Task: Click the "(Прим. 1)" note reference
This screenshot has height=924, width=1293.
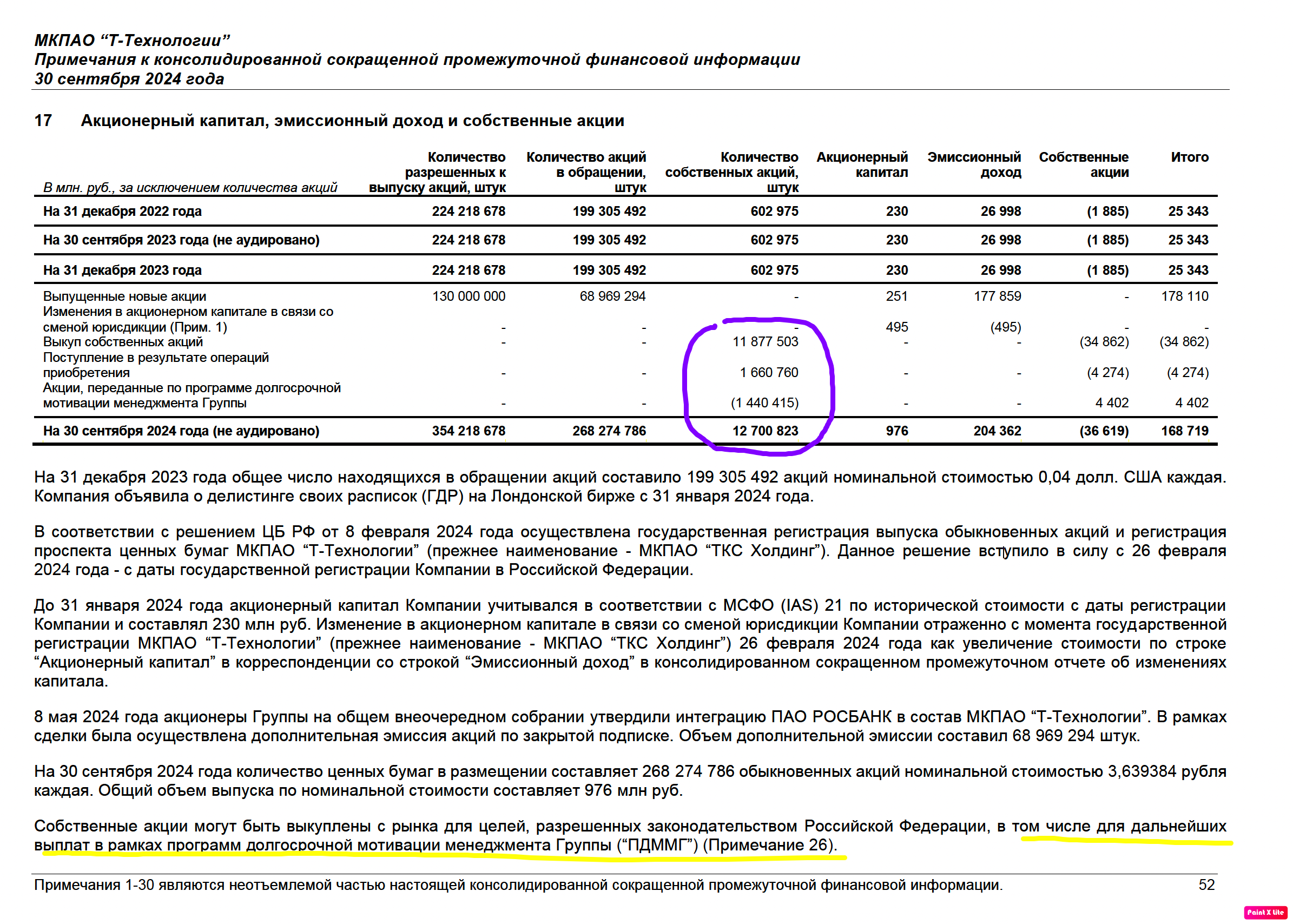Action: pyautogui.click(x=199, y=327)
